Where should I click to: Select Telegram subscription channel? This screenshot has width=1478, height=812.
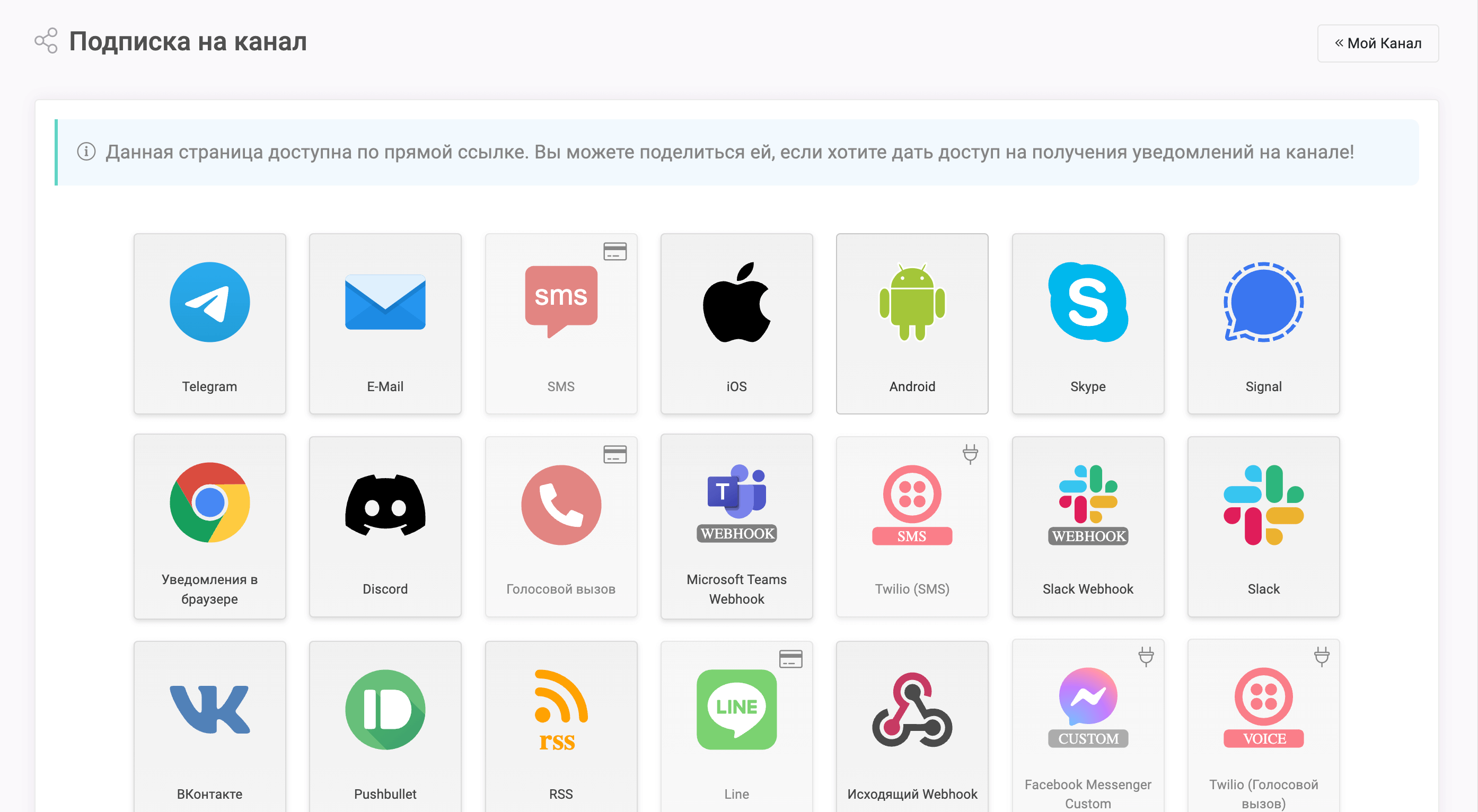[209, 320]
